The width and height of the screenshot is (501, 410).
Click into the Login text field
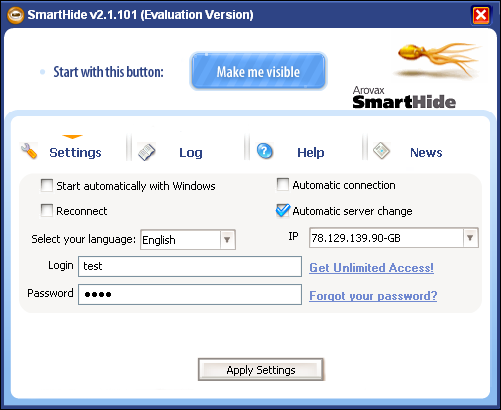point(190,266)
